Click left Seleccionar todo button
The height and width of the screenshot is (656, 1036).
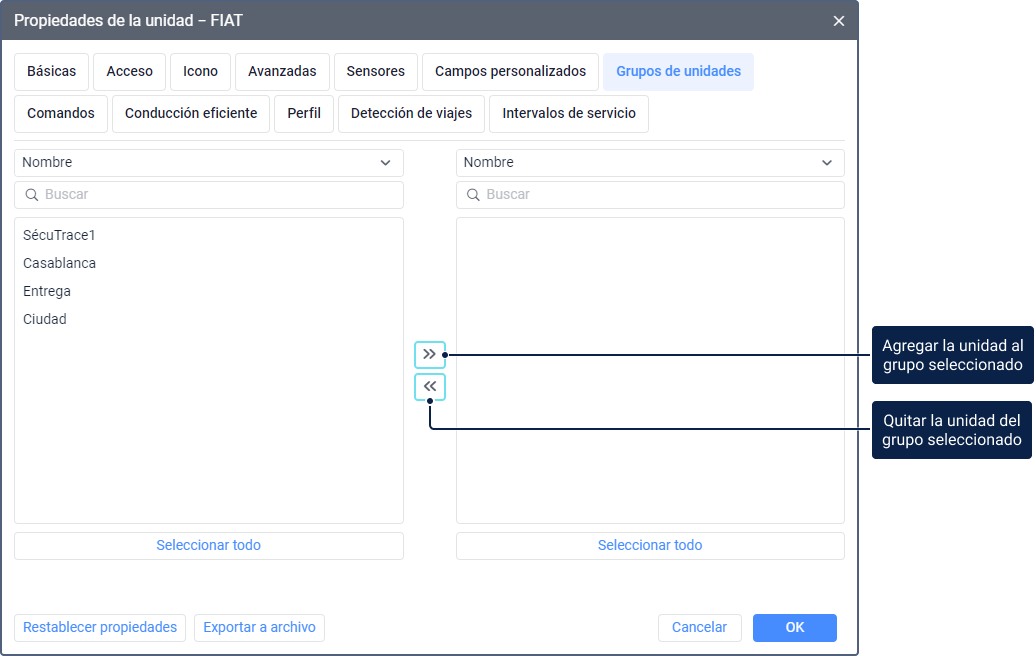pos(209,546)
